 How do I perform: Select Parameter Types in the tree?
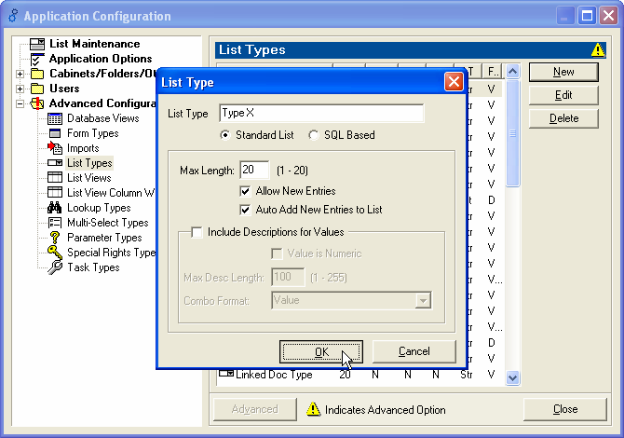coord(104,237)
